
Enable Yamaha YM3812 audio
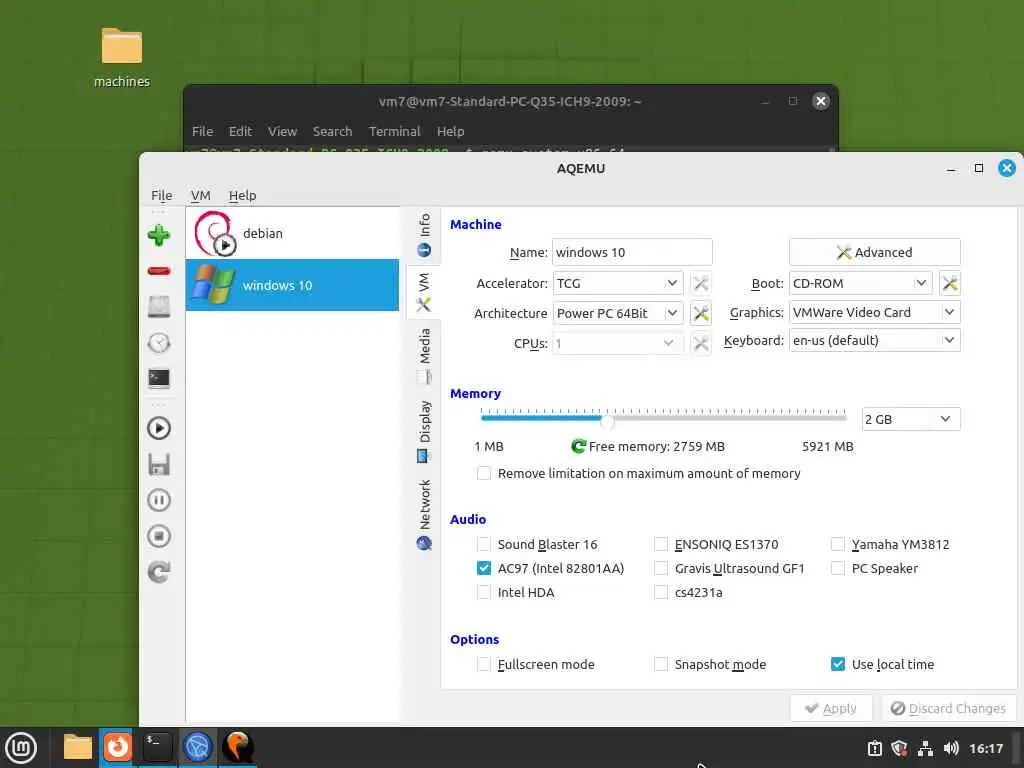pos(838,544)
